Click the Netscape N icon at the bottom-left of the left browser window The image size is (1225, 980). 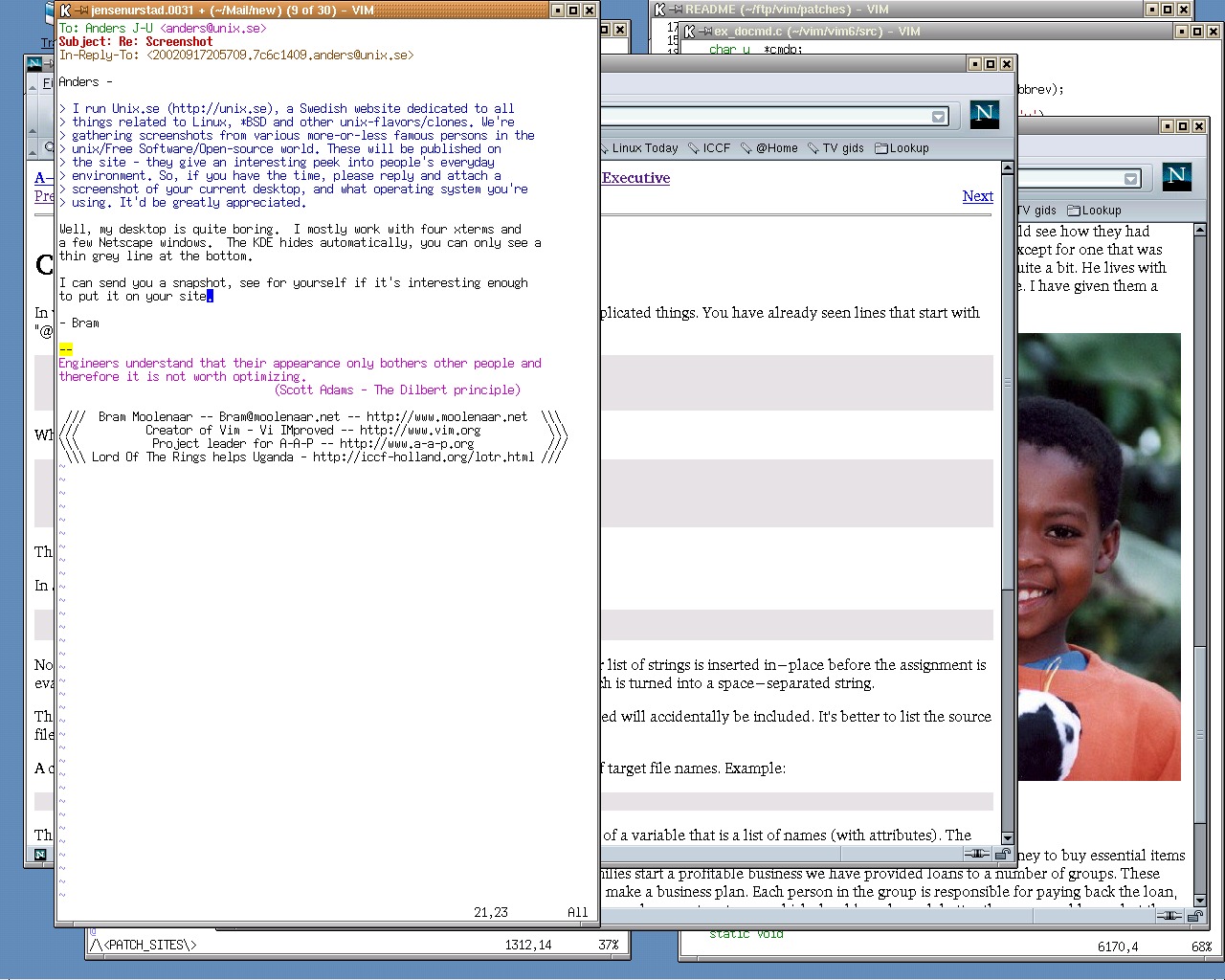pyautogui.click(x=40, y=855)
